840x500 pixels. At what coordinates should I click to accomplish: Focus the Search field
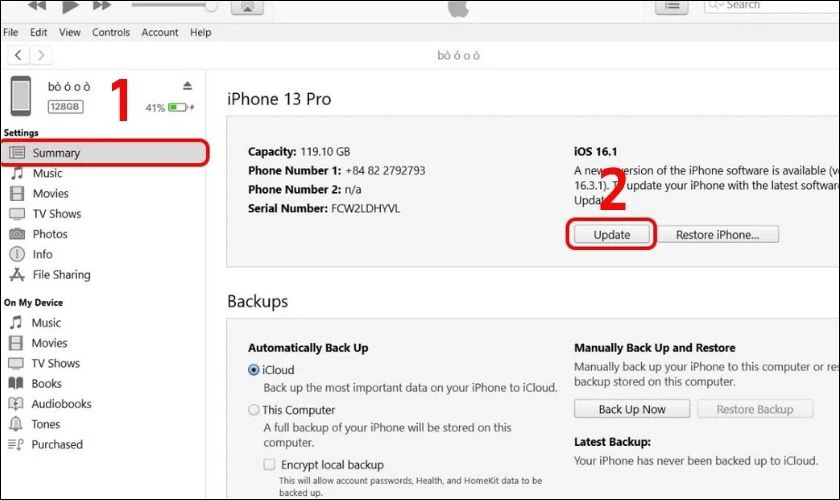[771, 5]
